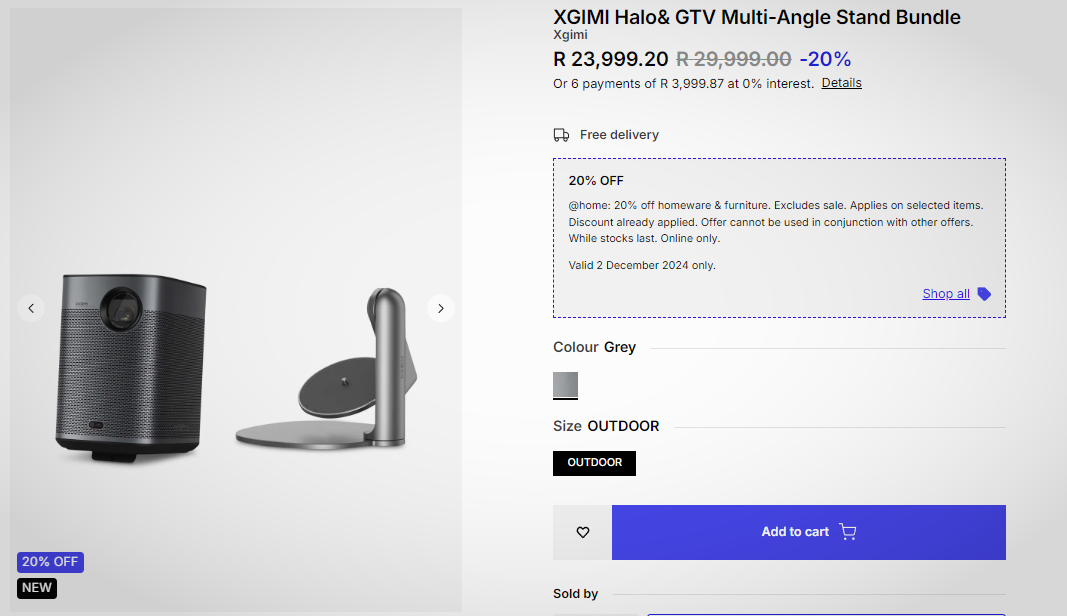This screenshot has width=1067, height=616.
Task: Click the XGIMI Halo bundle product title
Action: pyautogui.click(x=756, y=17)
